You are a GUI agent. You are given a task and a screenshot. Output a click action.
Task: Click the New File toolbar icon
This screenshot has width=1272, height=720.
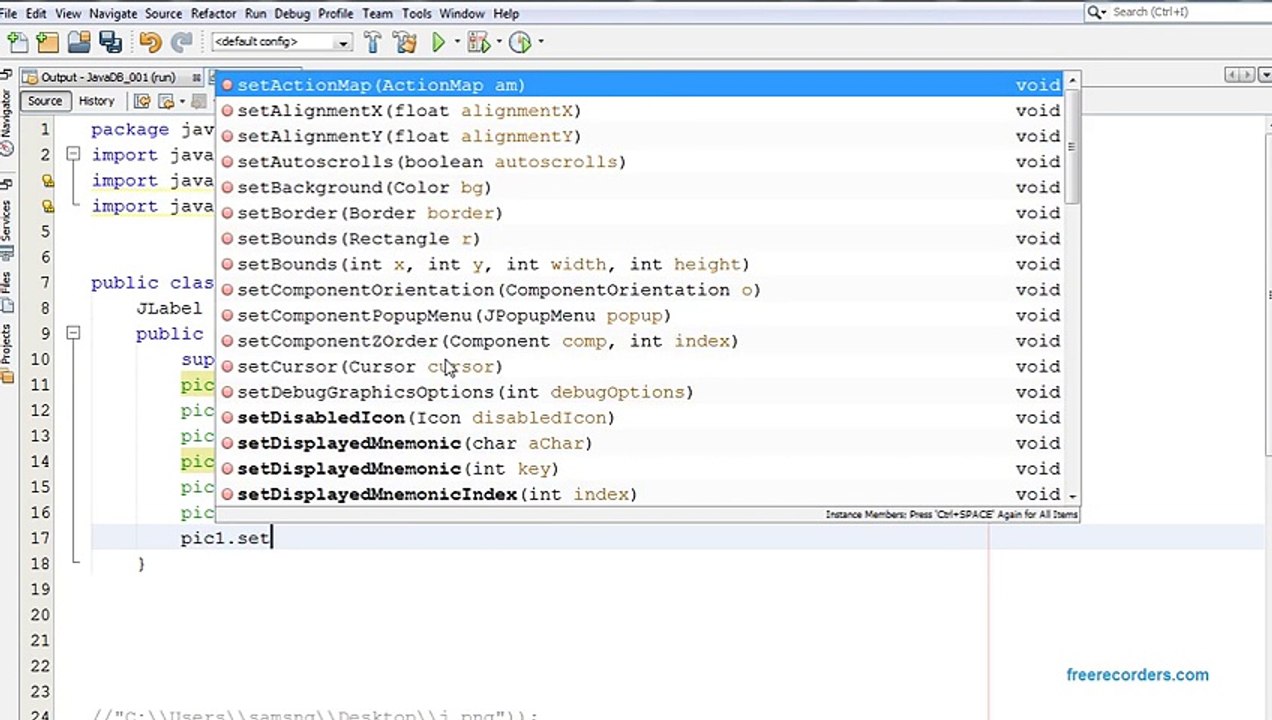tap(17, 42)
